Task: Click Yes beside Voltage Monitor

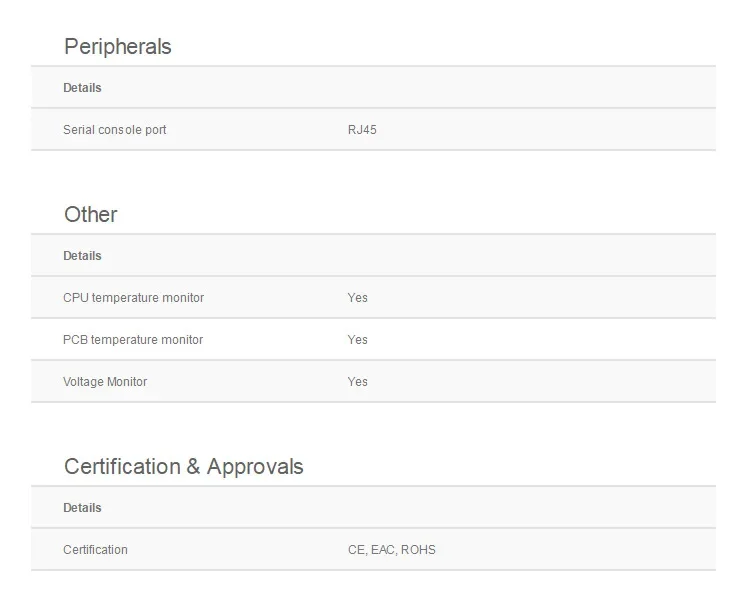Action: tap(357, 382)
